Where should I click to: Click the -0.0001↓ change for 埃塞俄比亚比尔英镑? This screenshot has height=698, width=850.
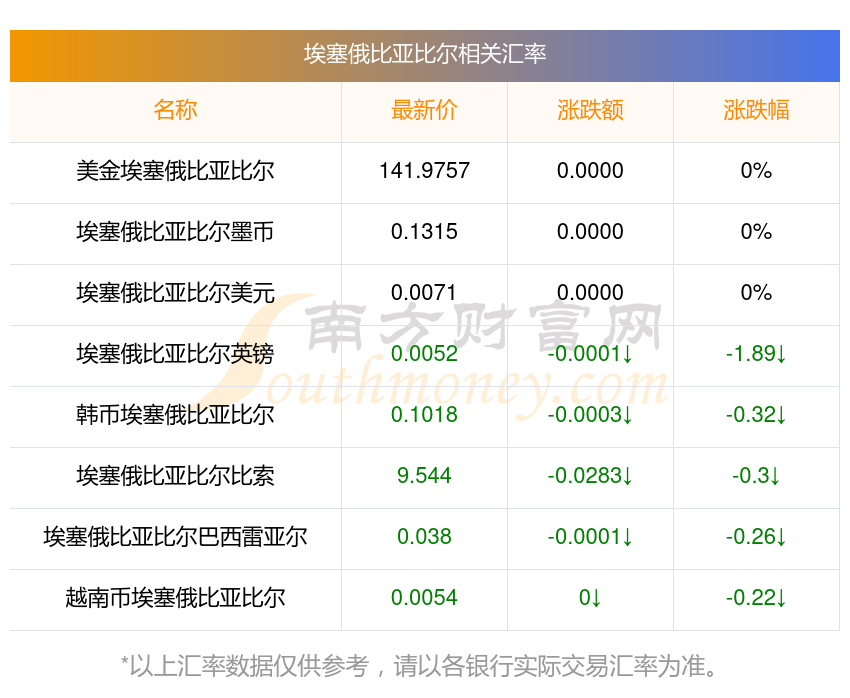point(590,354)
